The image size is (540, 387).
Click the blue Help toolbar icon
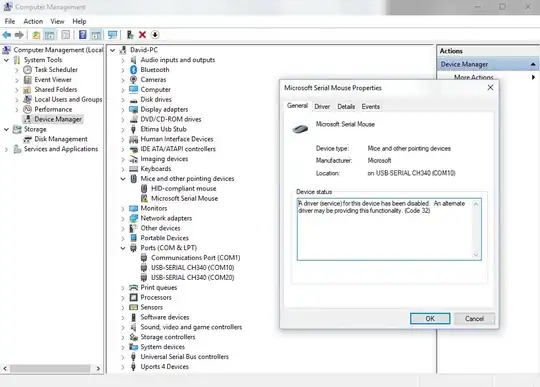point(83,35)
